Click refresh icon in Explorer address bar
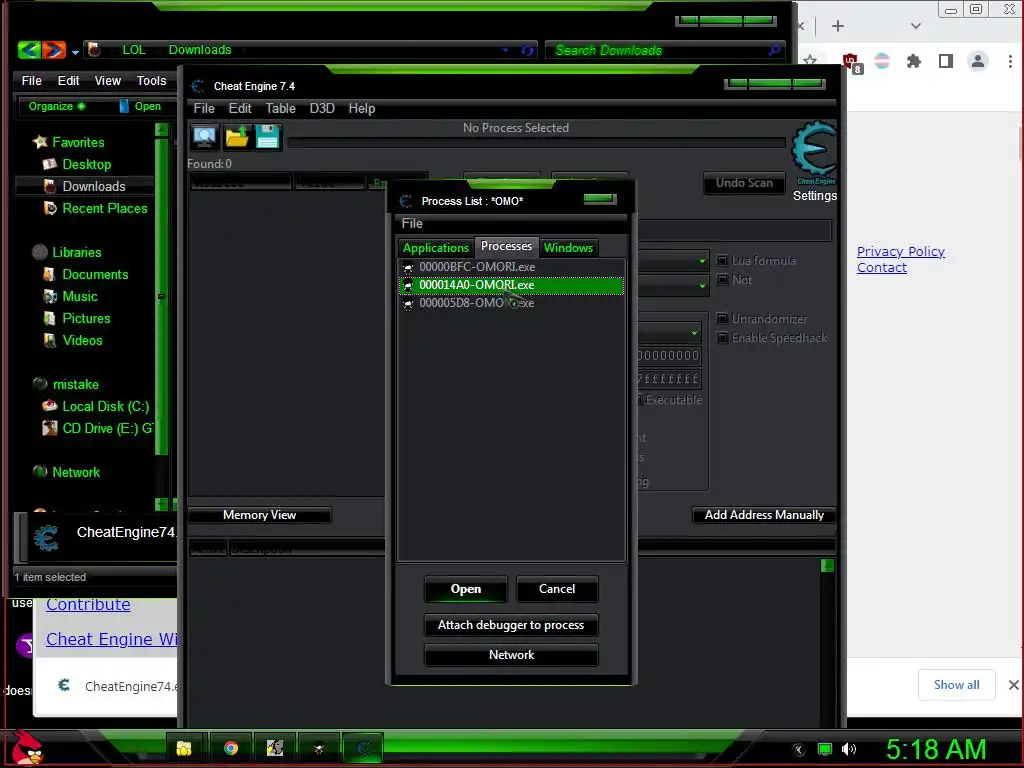This screenshot has width=1024, height=768. [527, 50]
